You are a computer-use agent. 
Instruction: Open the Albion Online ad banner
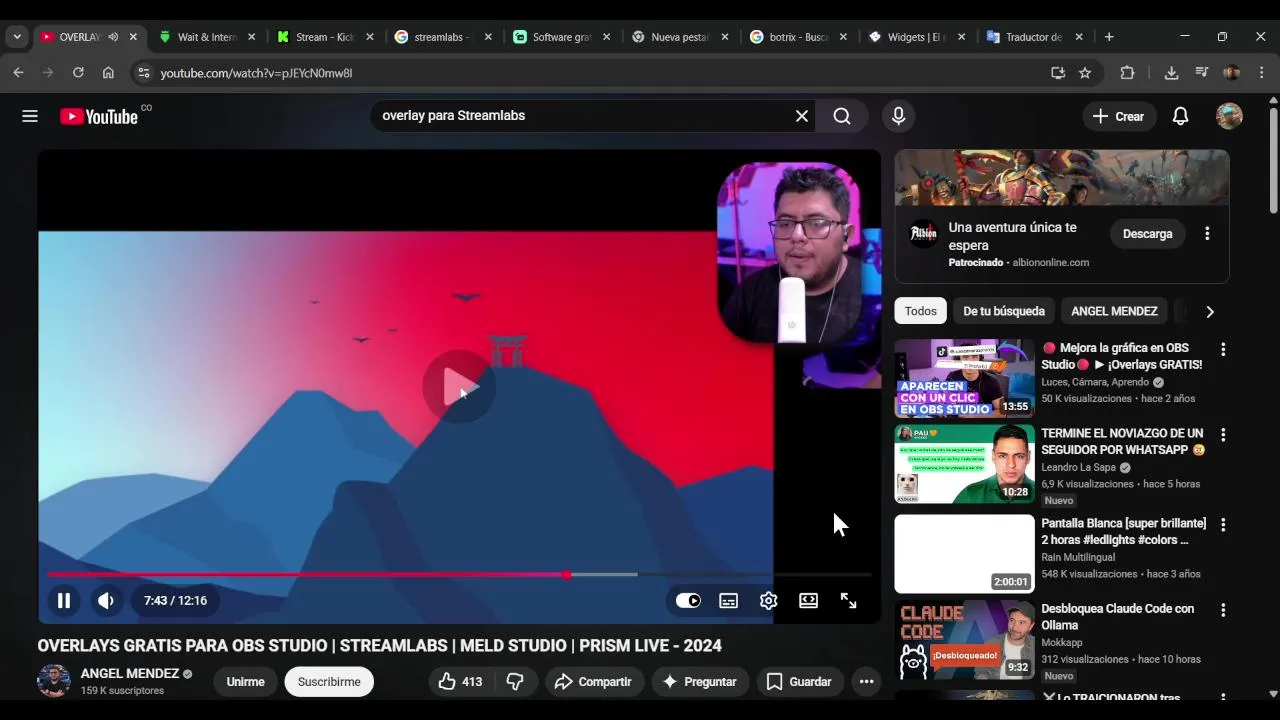pyautogui.click(x=1062, y=178)
